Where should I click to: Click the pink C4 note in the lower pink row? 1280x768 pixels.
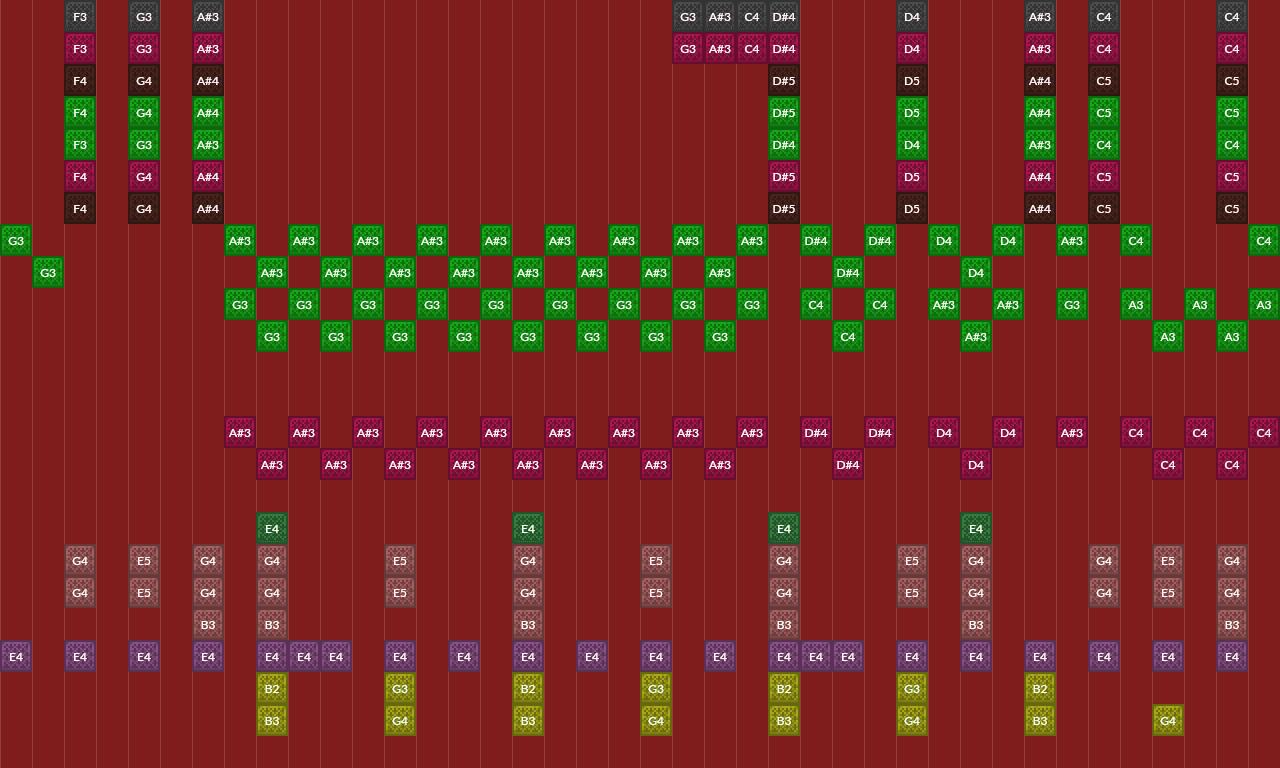[x=1168, y=464]
